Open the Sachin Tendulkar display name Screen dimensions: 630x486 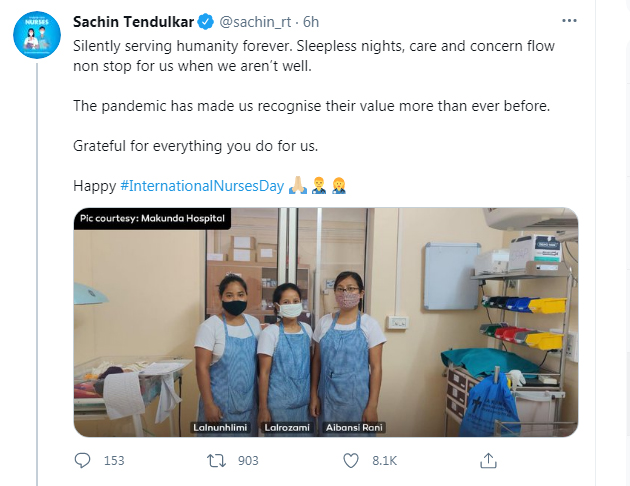pyautogui.click(x=134, y=22)
